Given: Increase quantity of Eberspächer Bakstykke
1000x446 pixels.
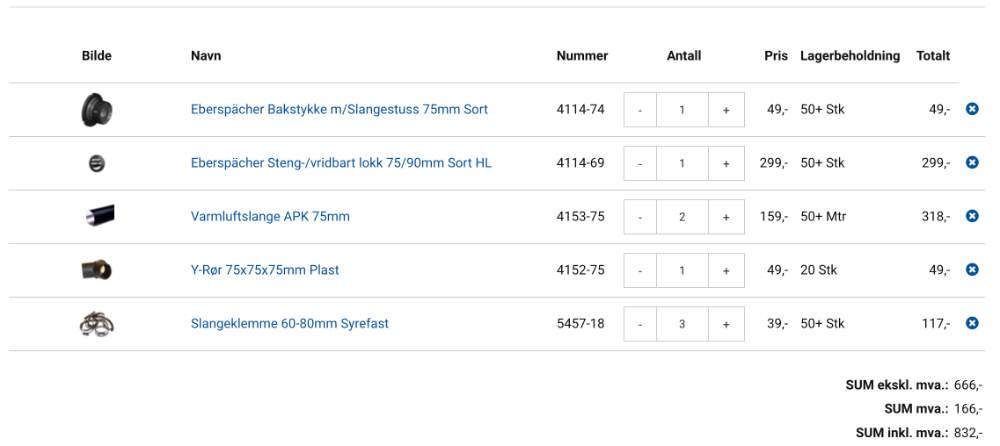Looking at the screenshot, I should [x=726, y=110].
